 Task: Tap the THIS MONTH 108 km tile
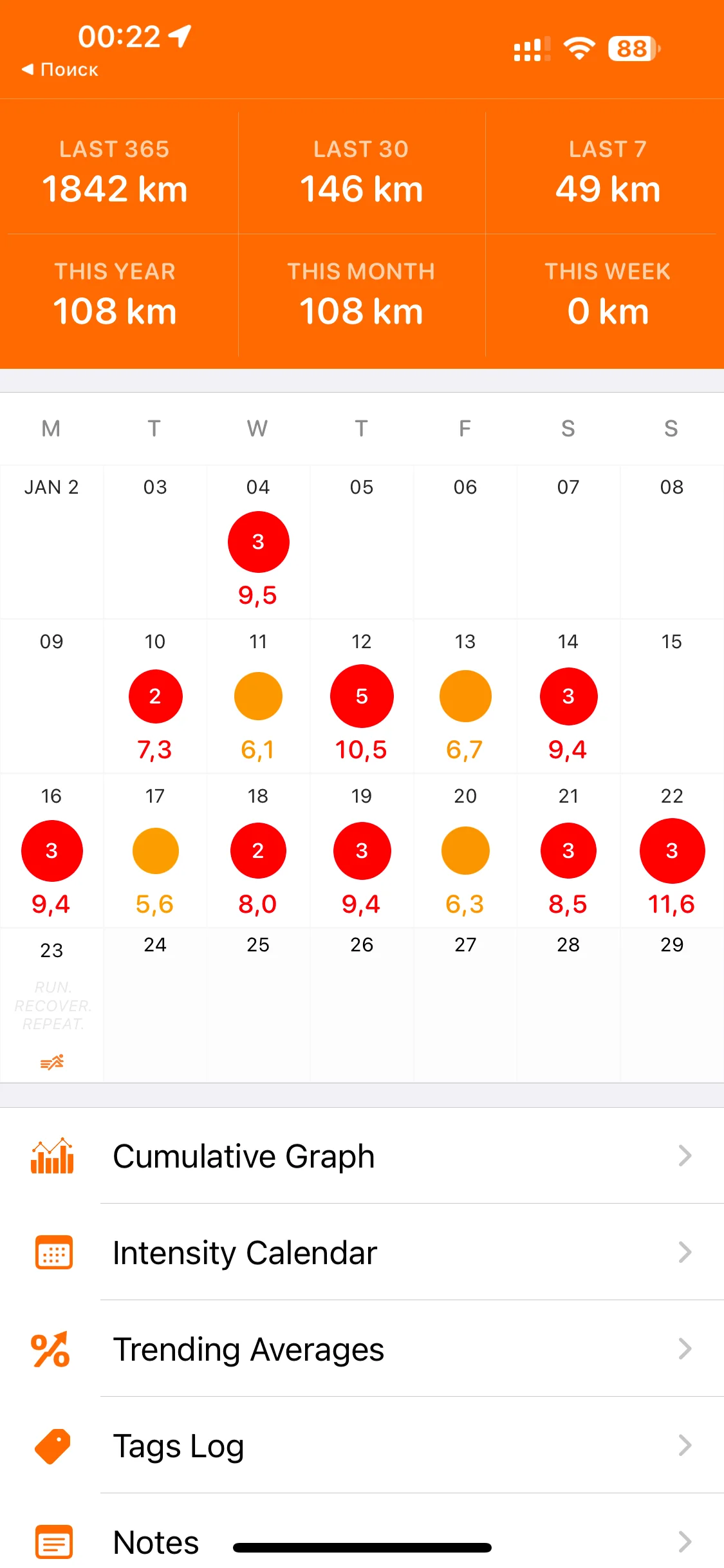pyautogui.click(x=361, y=295)
